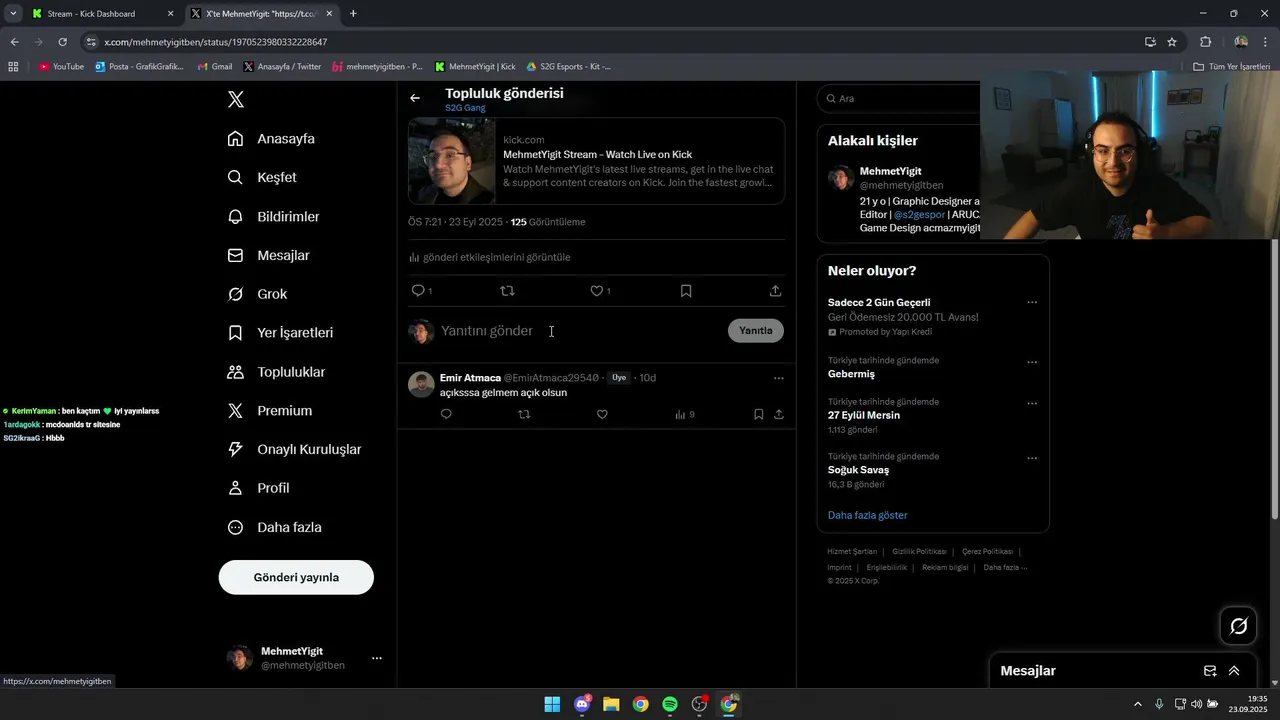Screen dimensions: 1280x720
Task: Open Mesajlar from sidebar
Action: tap(268, 256)
